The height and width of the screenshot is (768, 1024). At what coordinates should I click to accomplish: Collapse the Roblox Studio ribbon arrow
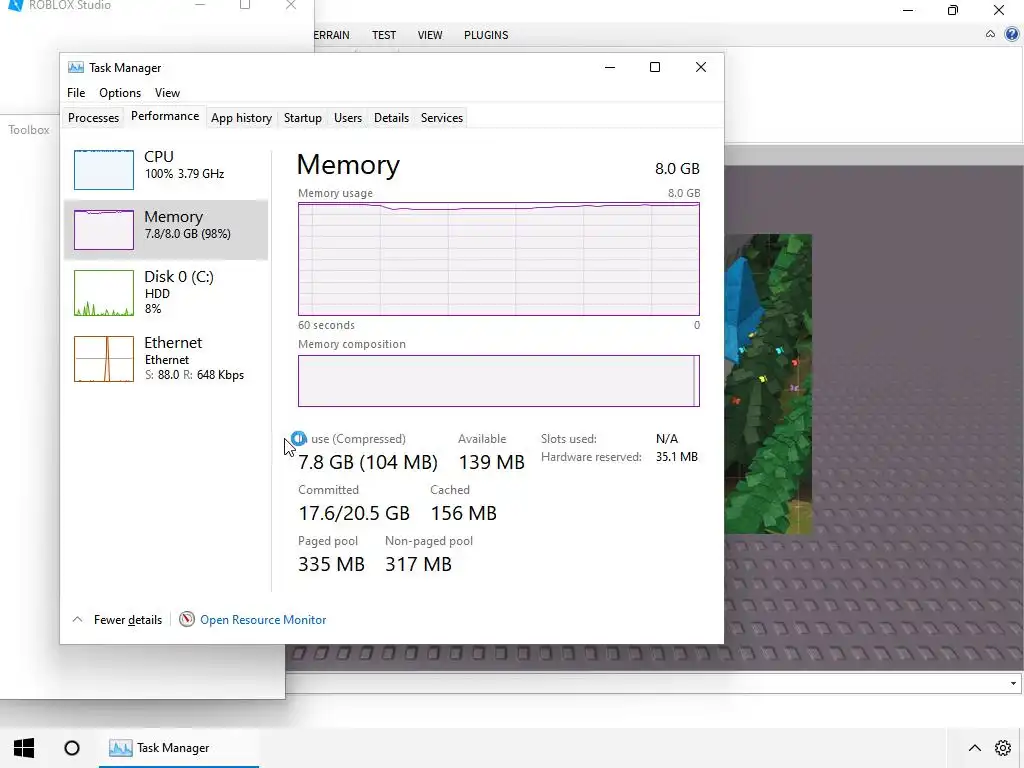point(991,34)
